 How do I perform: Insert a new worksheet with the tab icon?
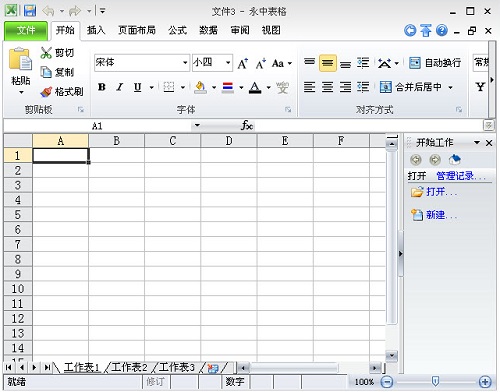click(213, 368)
